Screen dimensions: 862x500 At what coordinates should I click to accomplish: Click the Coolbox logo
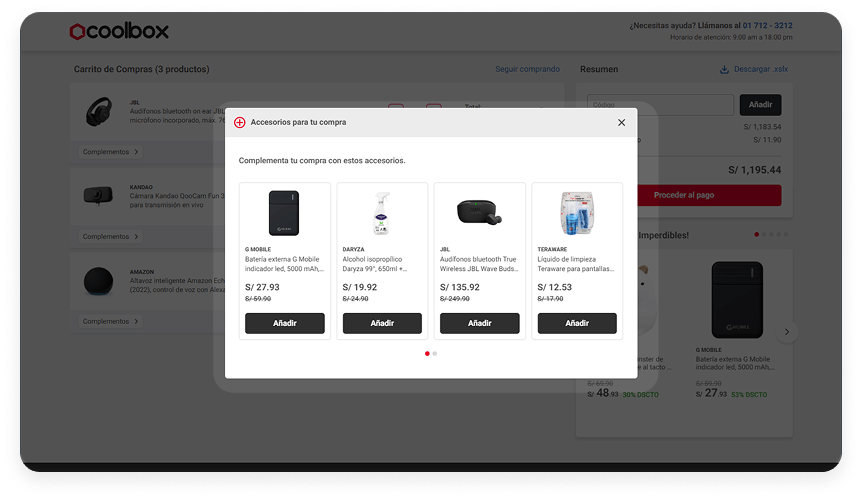(x=119, y=31)
